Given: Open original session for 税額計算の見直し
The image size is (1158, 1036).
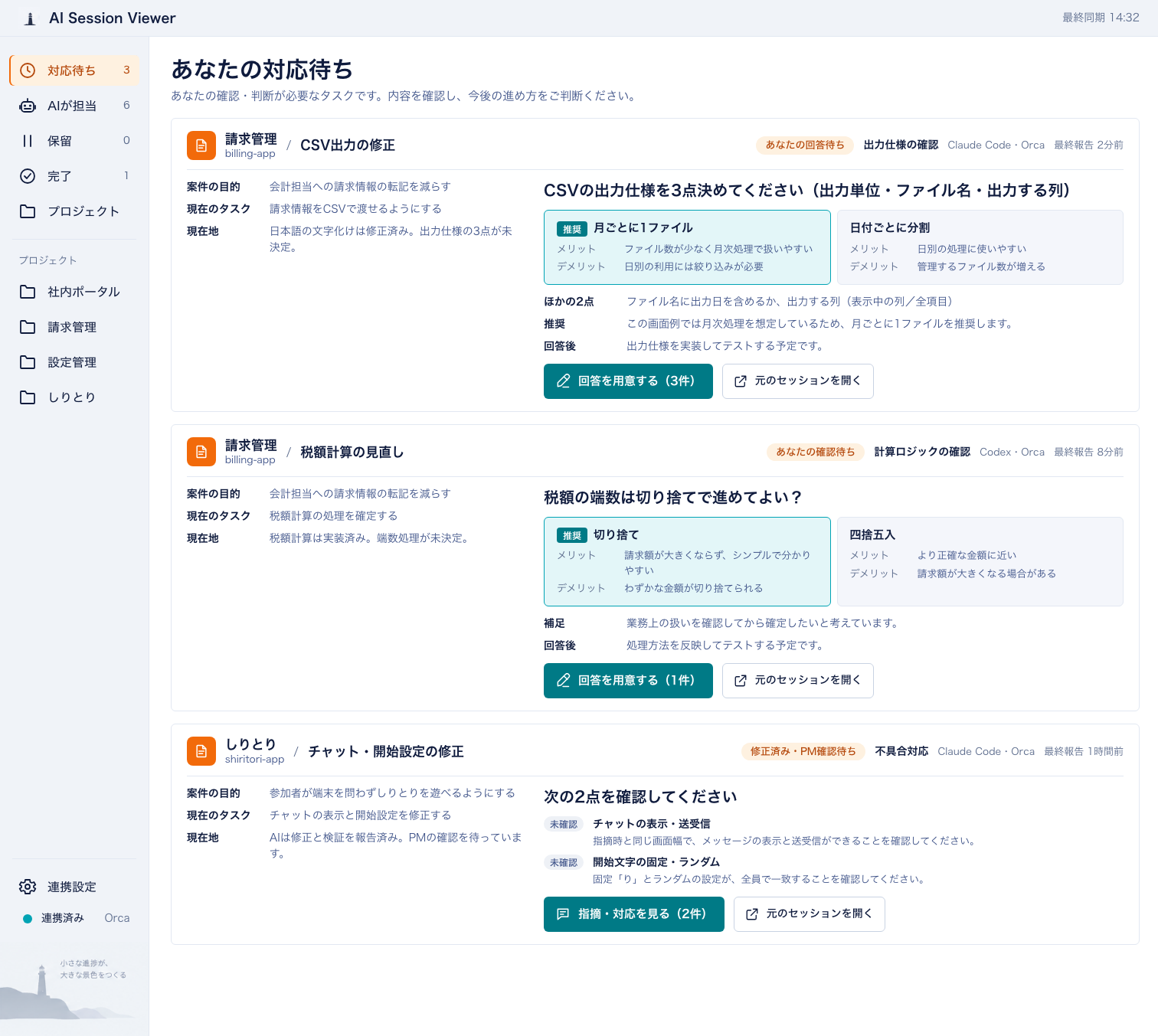Looking at the screenshot, I should (798, 681).
